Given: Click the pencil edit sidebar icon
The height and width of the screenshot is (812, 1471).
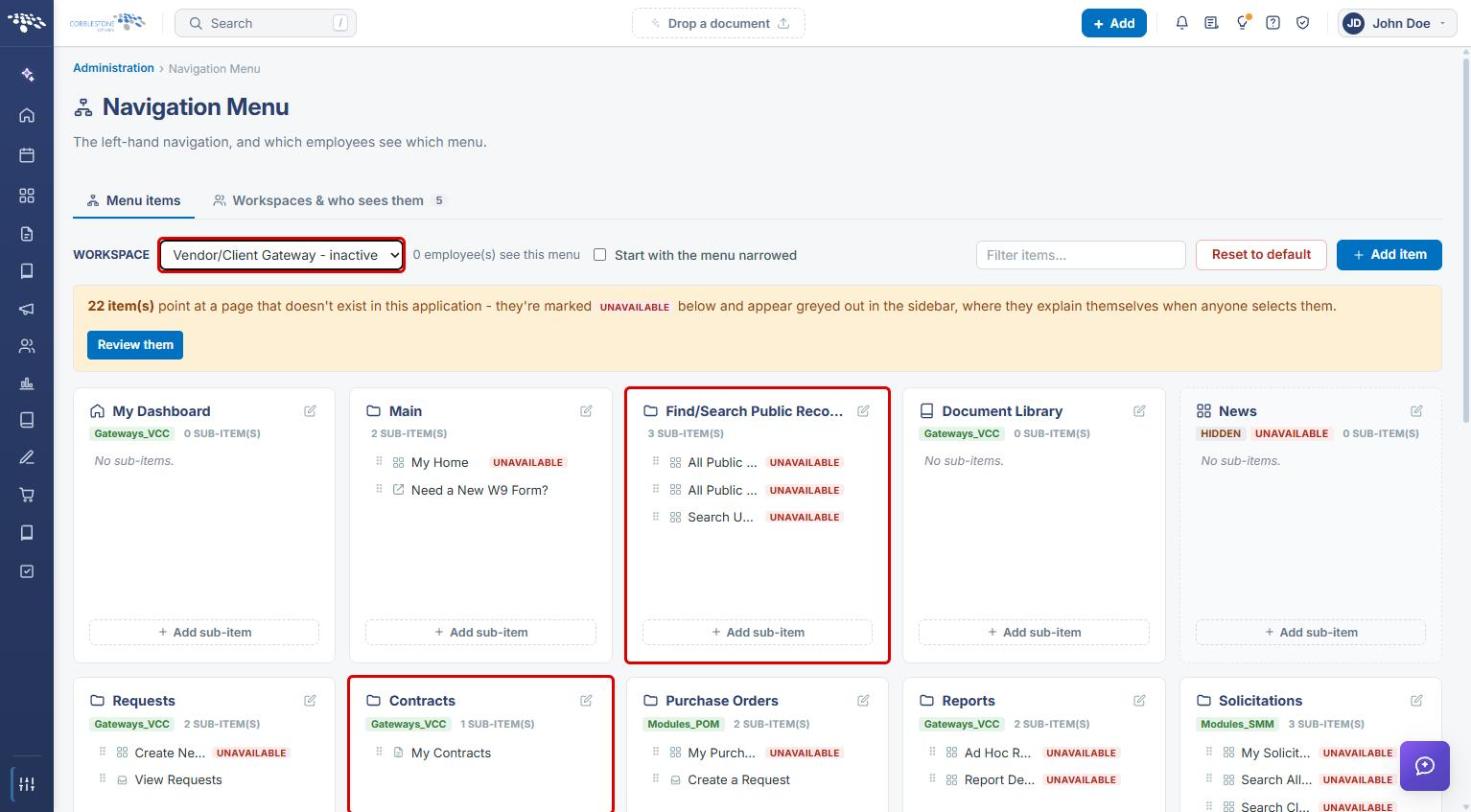Looking at the screenshot, I should click(27, 457).
